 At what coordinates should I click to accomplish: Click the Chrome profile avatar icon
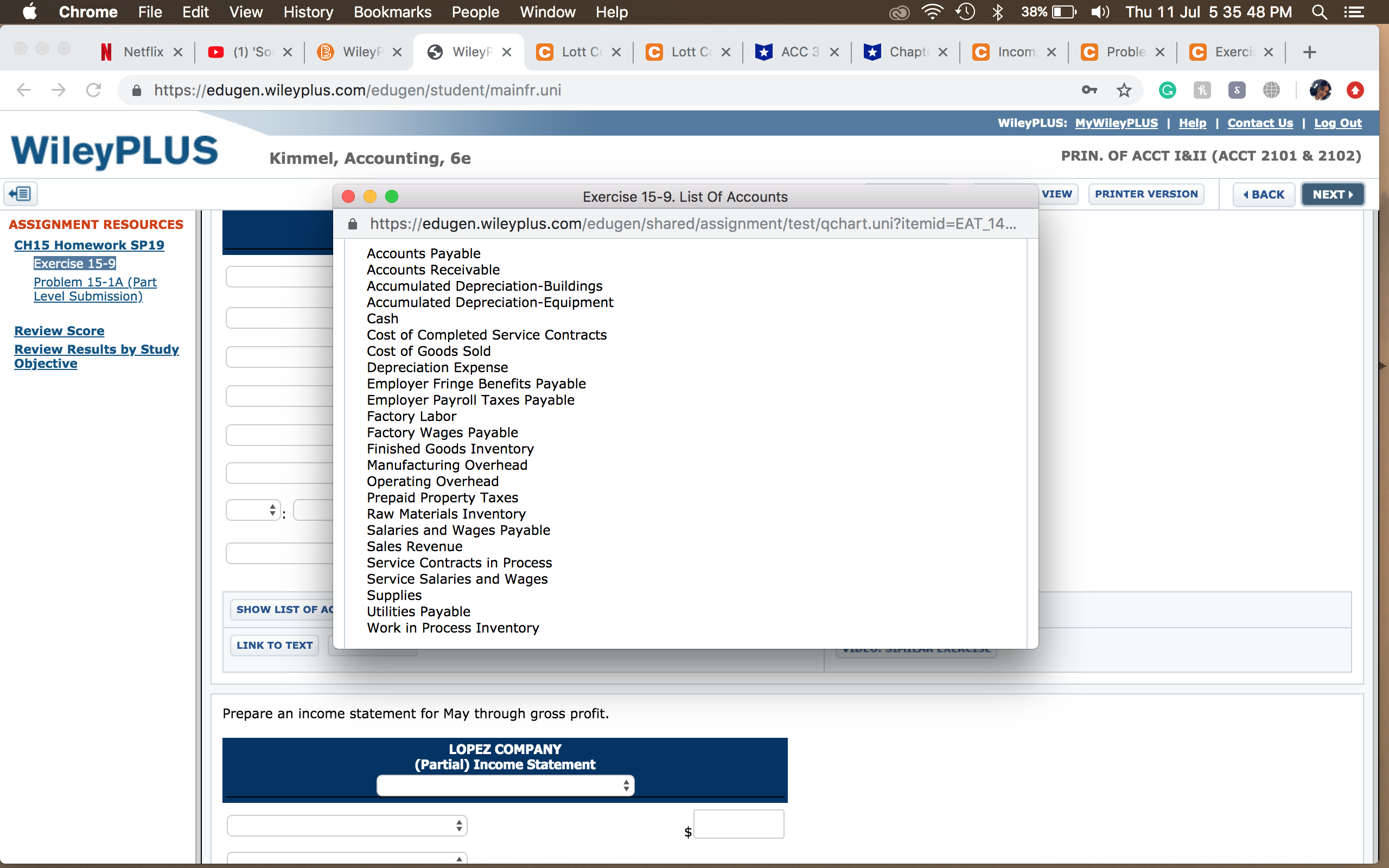click(1320, 90)
